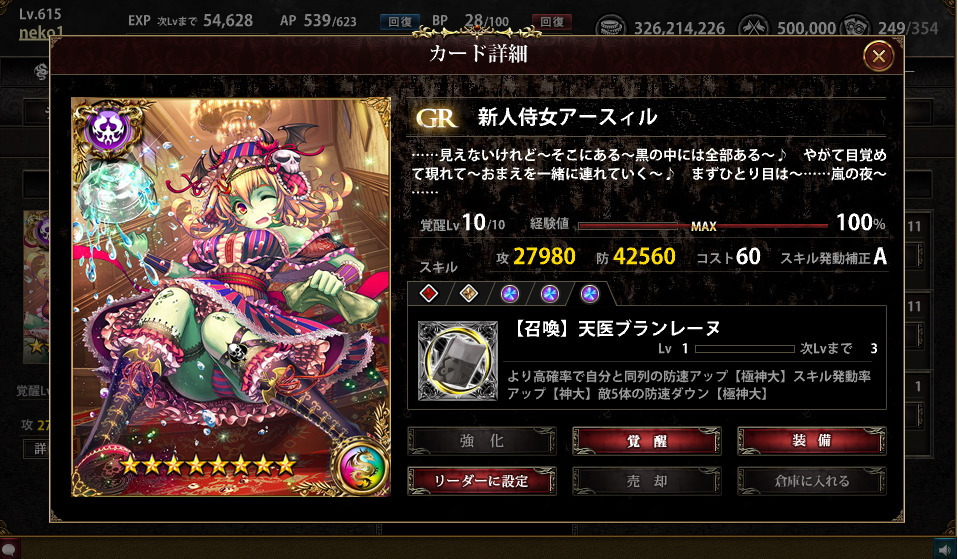Set card as leader with リーダーに設定
Viewport: 958px width, 559px height.
click(x=482, y=481)
